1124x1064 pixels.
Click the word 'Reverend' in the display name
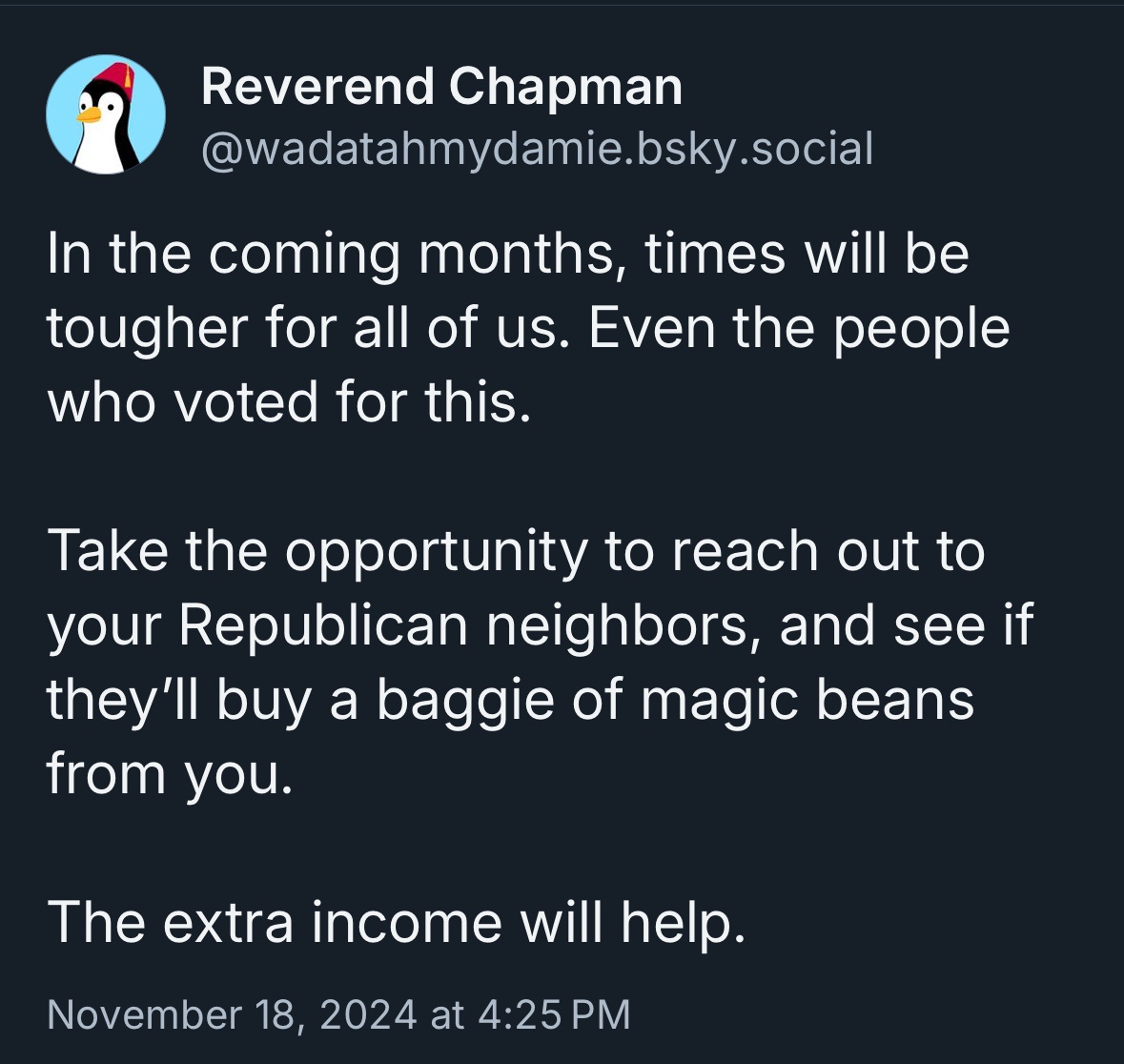tap(317, 87)
